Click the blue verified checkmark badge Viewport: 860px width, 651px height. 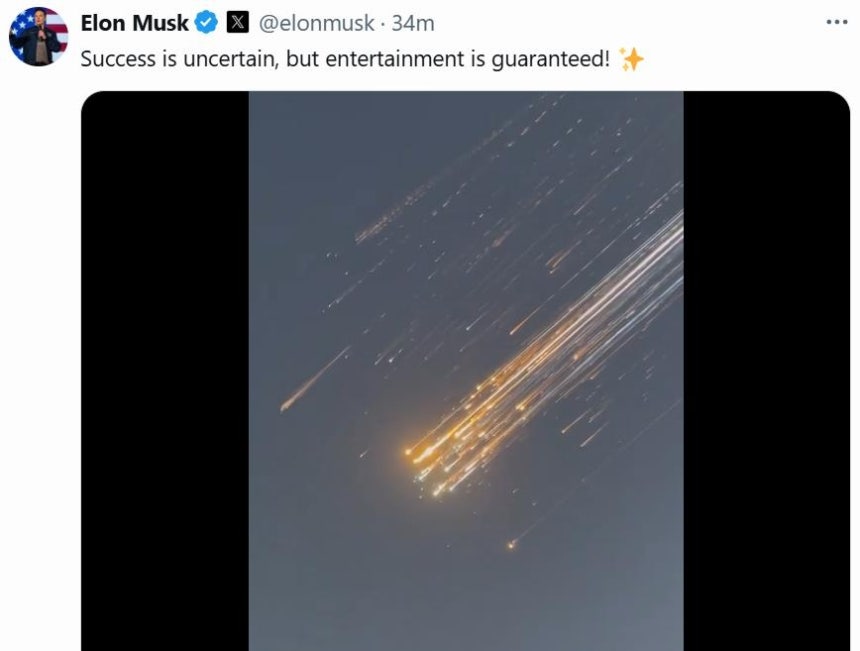point(207,23)
